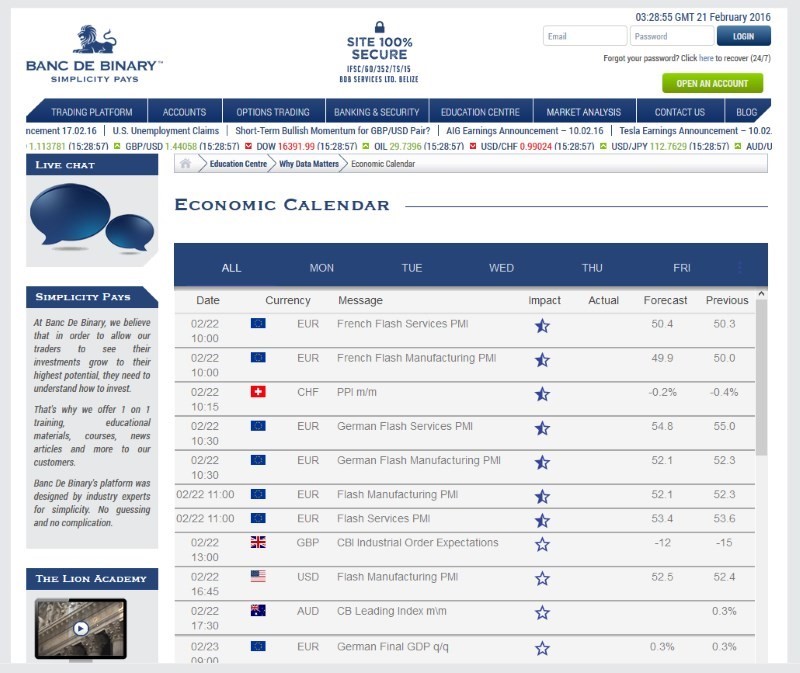800x673 pixels.
Task: Open the Blog menu item
Action: coord(746,112)
